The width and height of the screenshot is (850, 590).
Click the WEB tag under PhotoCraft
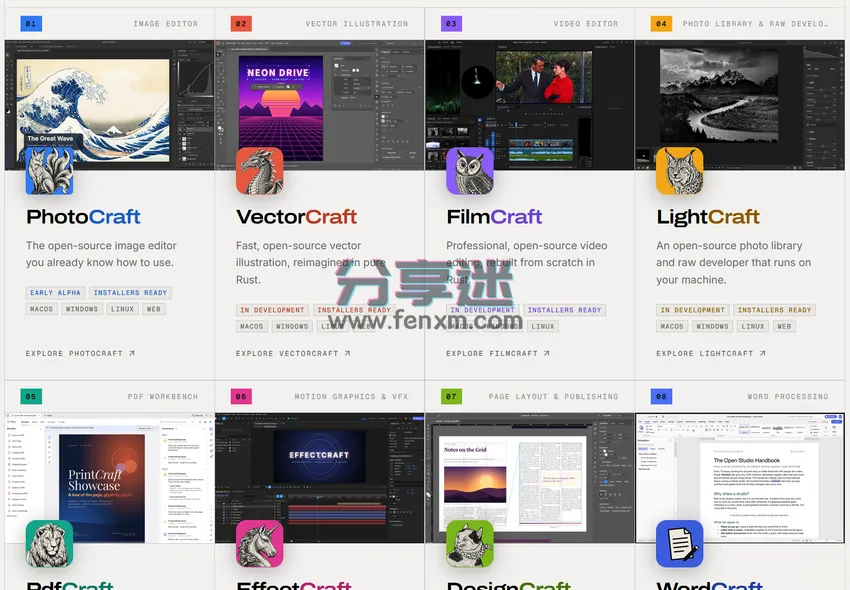(154, 309)
